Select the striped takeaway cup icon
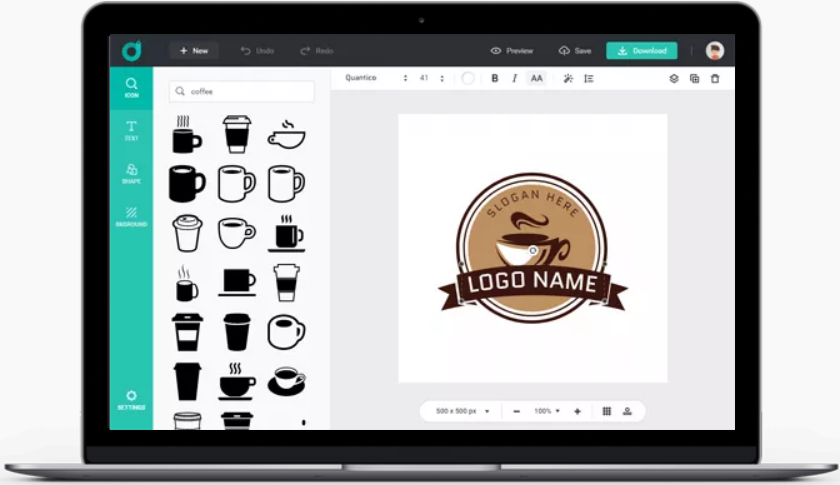 (286, 282)
